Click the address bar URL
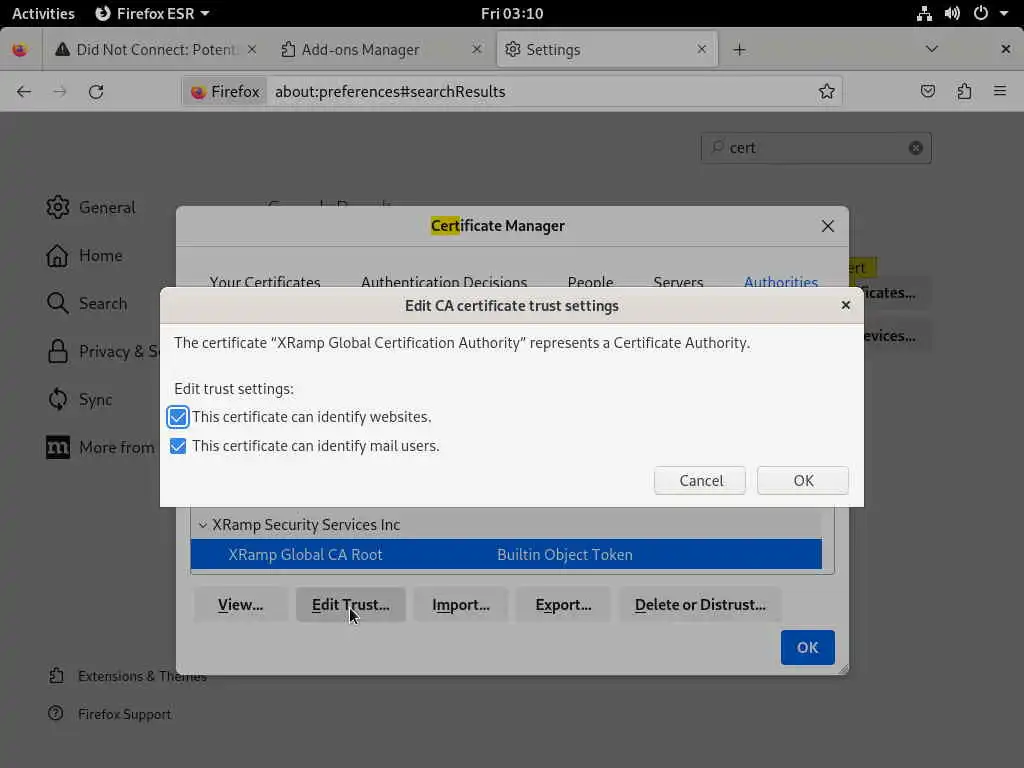Image resolution: width=1024 pixels, height=768 pixels. click(390, 91)
